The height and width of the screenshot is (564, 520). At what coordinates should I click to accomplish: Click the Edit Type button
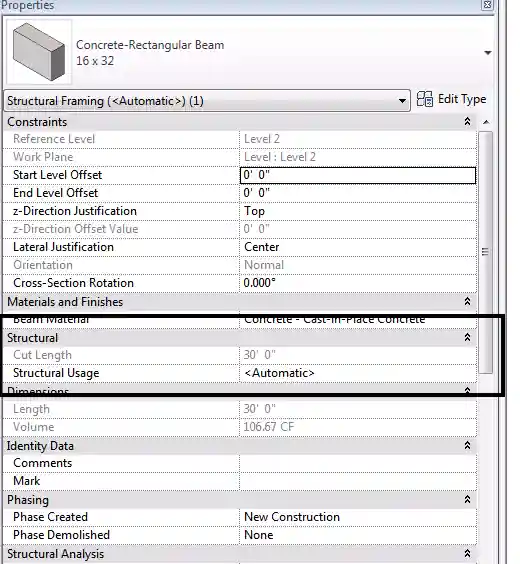pyautogui.click(x=451, y=99)
